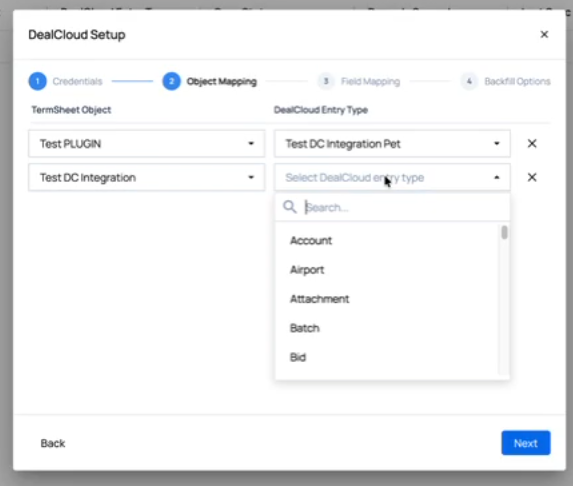This screenshot has width=573, height=486.
Task: Close the DealCloud Setup dialog
Action: coord(544,34)
